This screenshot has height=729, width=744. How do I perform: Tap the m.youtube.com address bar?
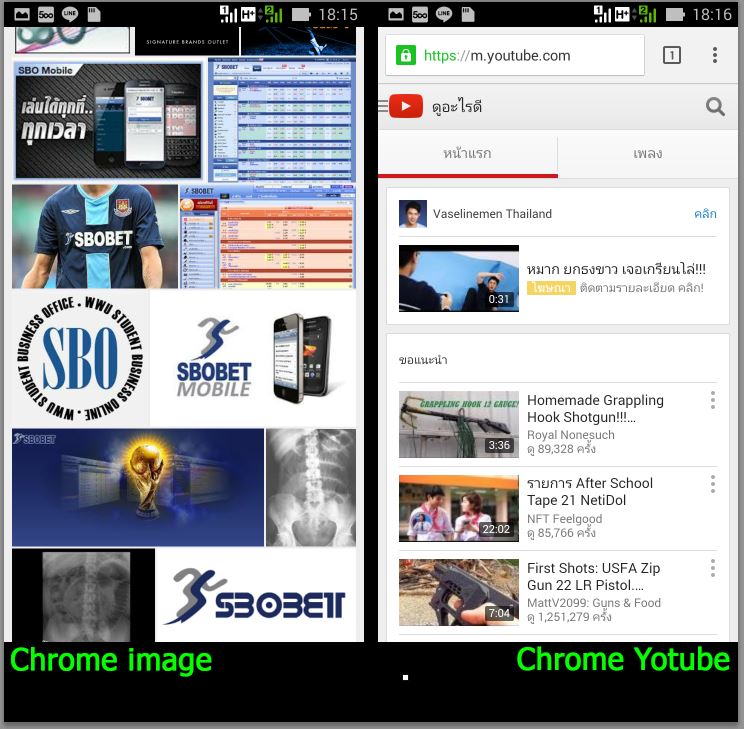[x=515, y=55]
